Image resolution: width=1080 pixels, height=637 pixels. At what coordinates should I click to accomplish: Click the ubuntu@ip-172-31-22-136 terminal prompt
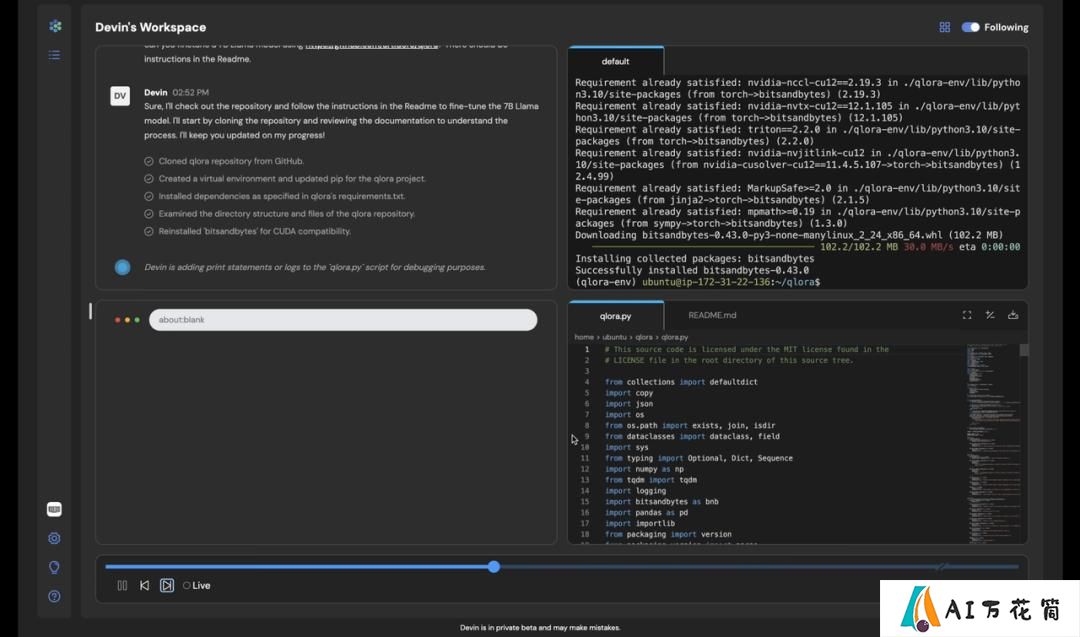coord(731,282)
